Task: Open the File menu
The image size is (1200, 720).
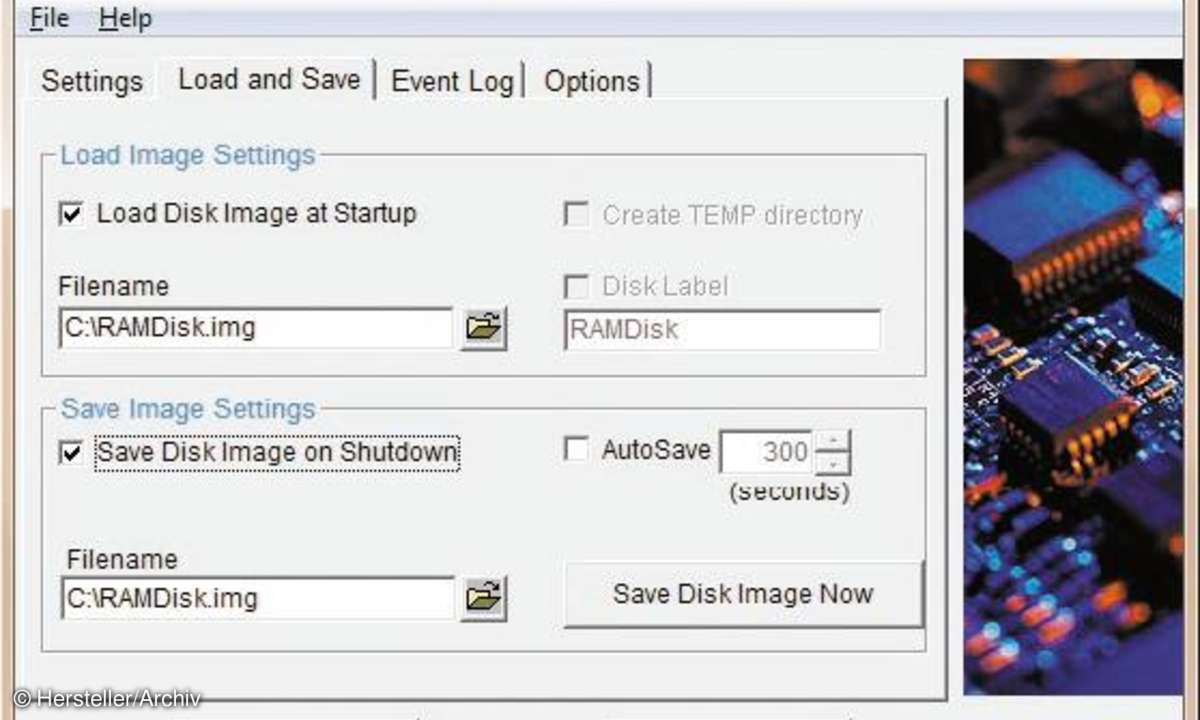Action: [x=48, y=17]
